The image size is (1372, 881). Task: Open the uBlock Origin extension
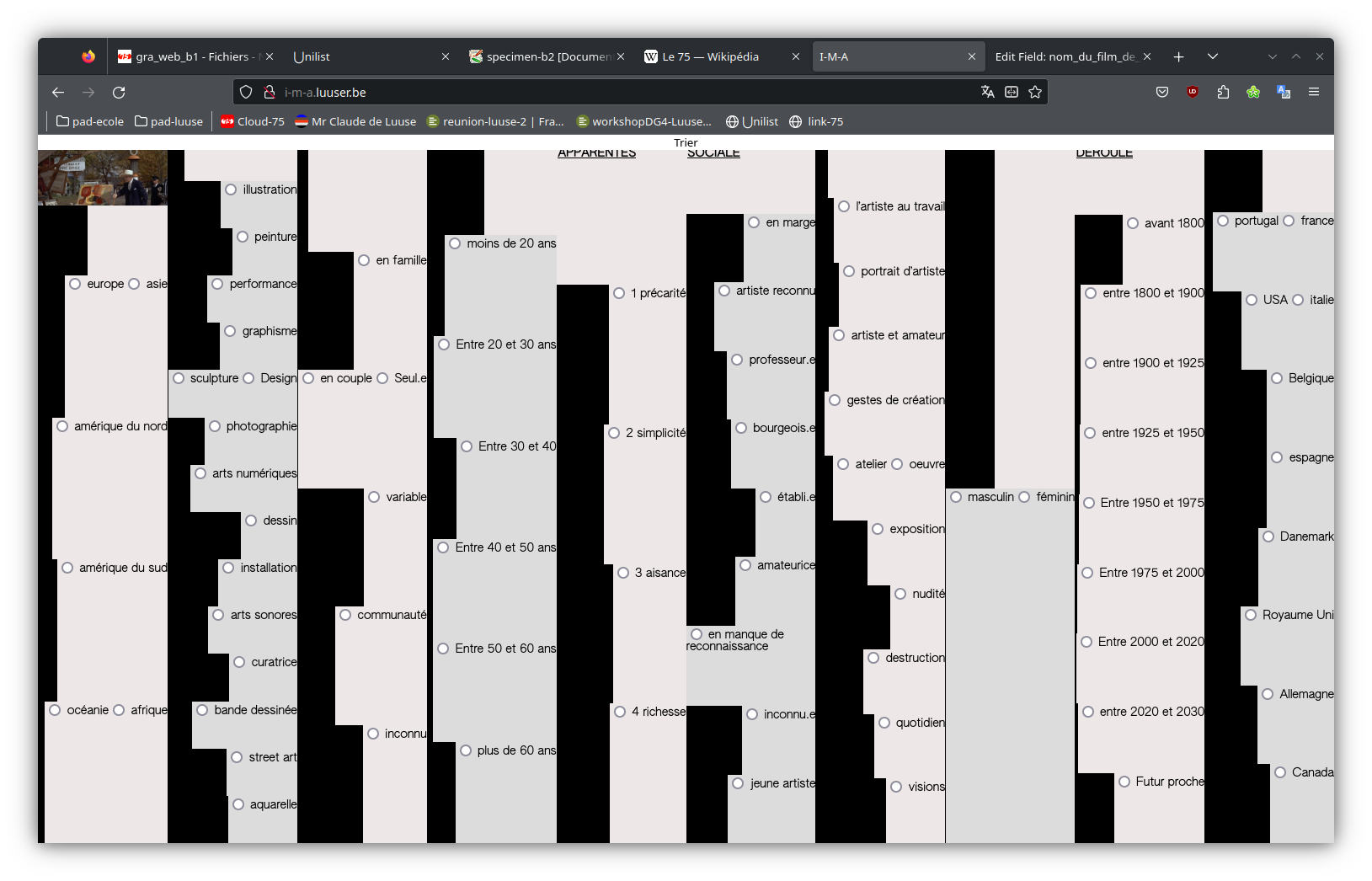point(1193,92)
